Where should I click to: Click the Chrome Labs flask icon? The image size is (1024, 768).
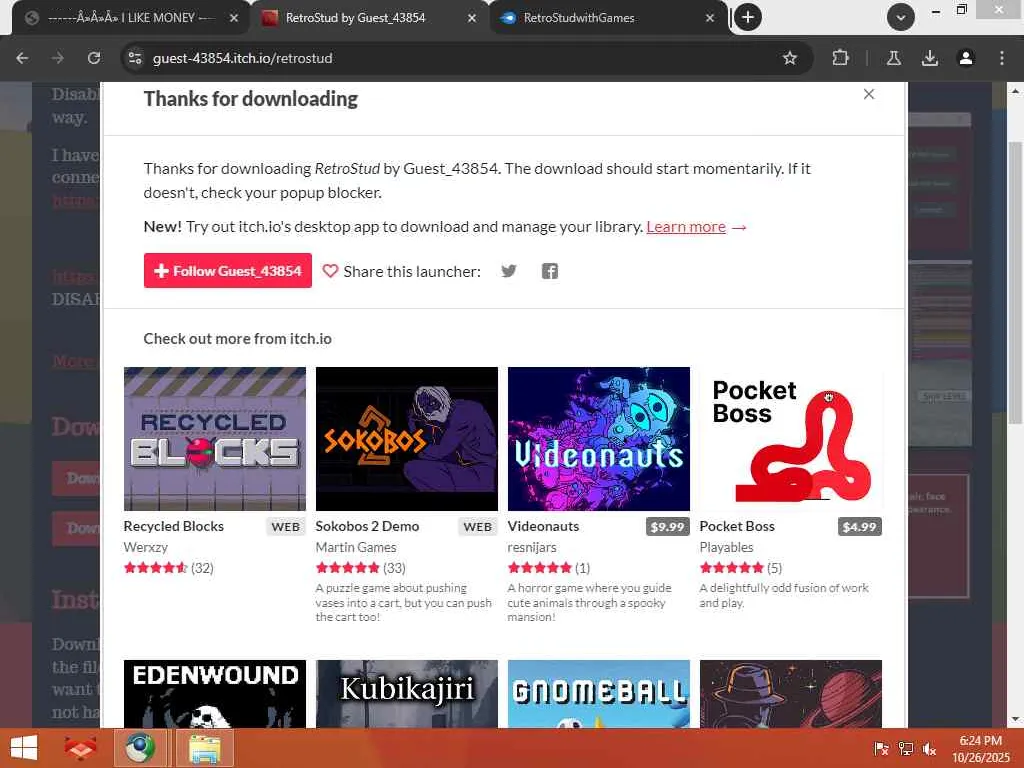pyautogui.click(x=894, y=58)
